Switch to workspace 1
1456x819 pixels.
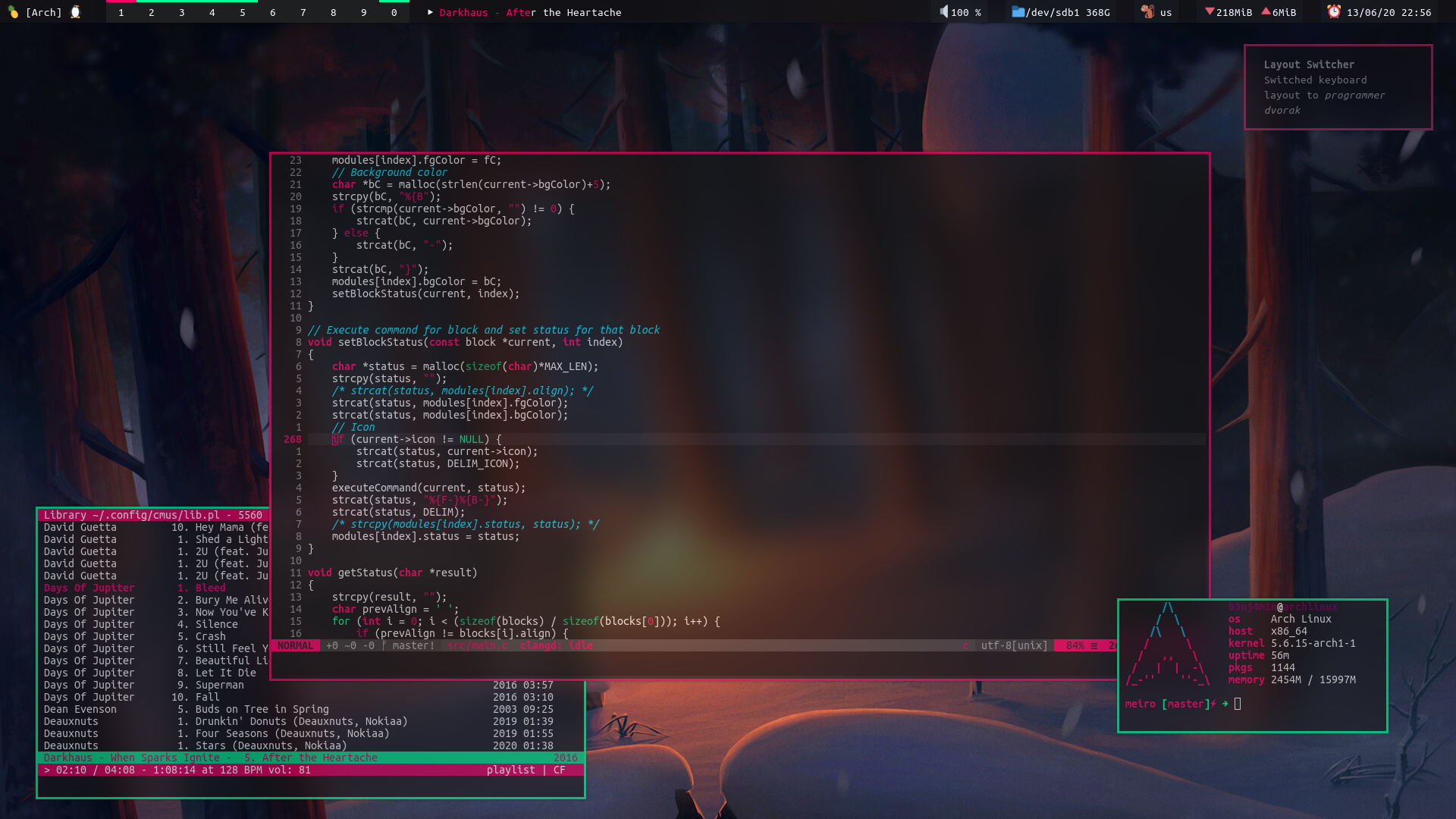[121, 12]
